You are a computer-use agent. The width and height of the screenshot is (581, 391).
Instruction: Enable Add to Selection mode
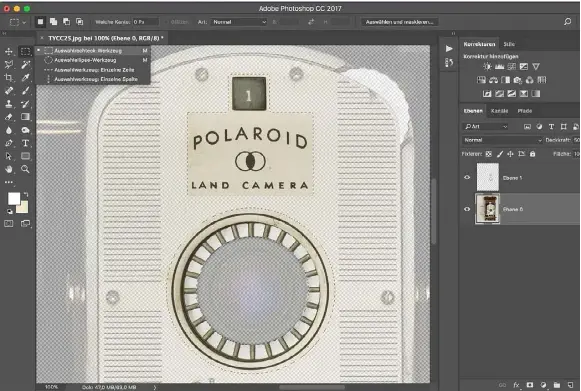[54, 22]
